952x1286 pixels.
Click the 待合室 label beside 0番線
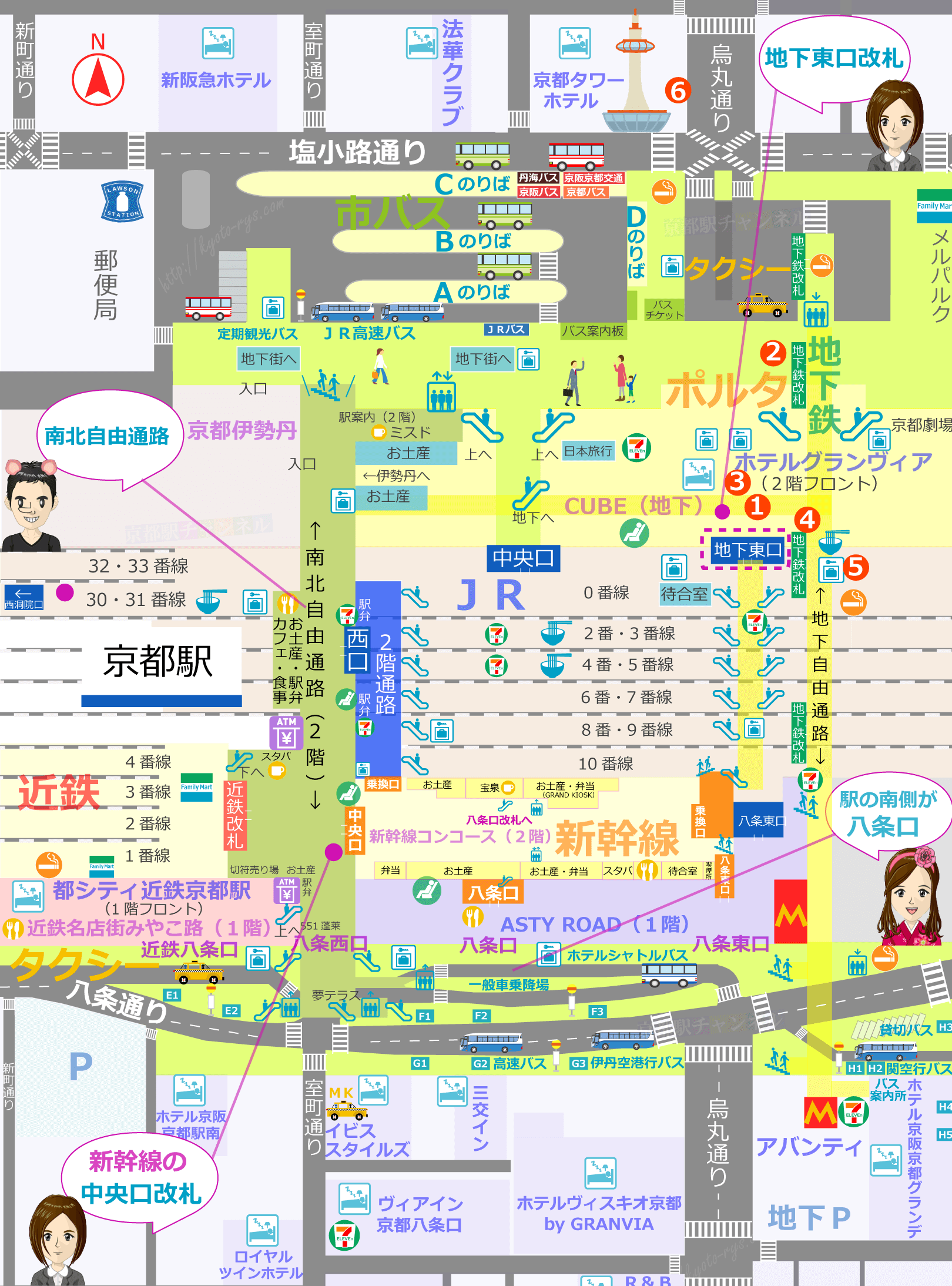(x=684, y=594)
